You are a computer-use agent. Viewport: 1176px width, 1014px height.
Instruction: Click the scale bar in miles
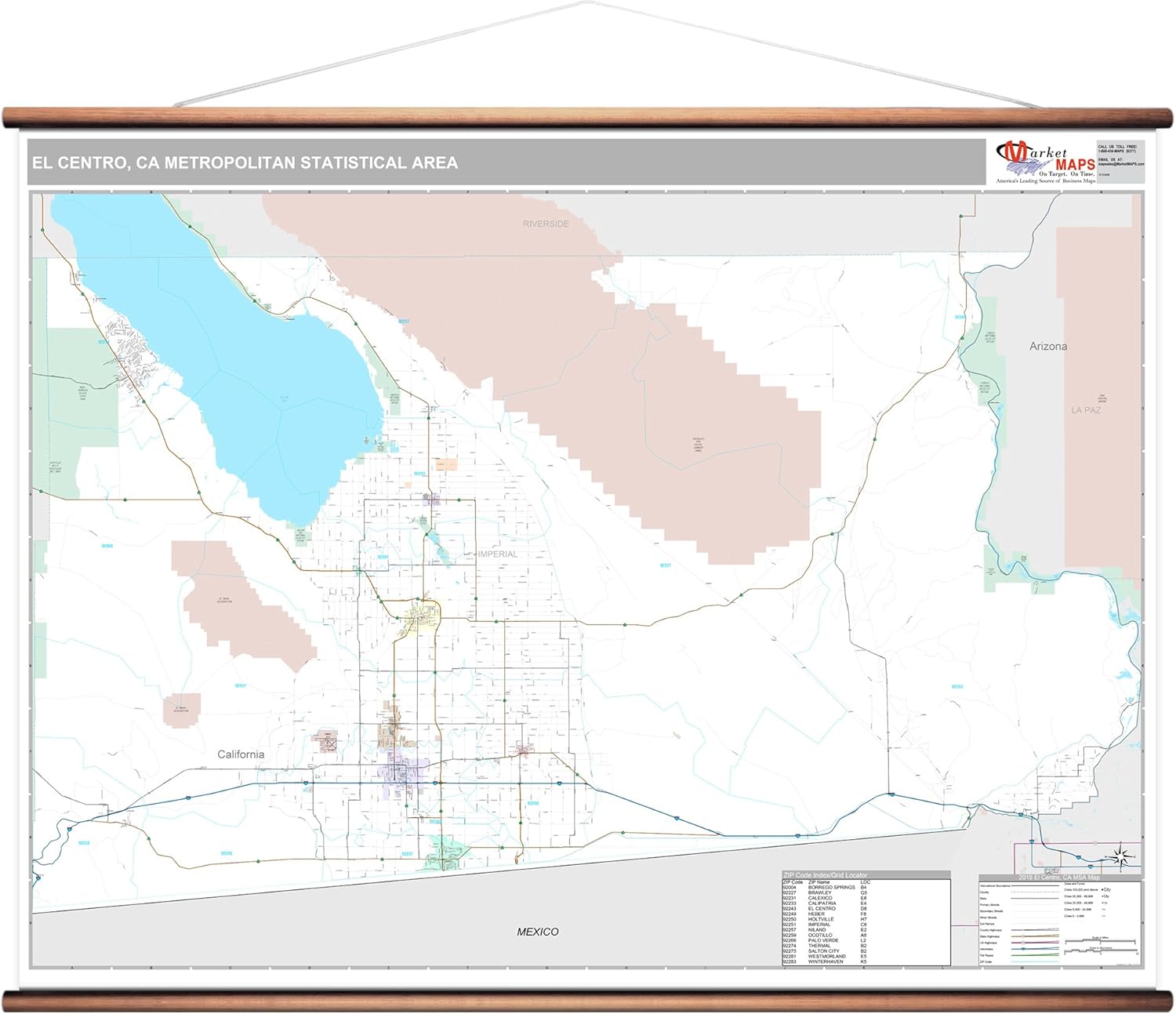point(1101,940)
